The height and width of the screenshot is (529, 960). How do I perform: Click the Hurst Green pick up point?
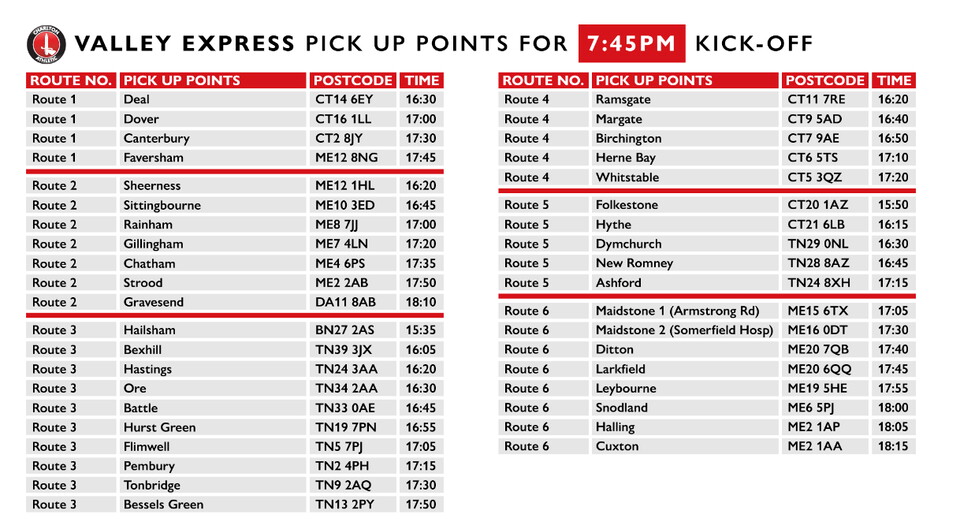pyautogui.click(x=159, y=427)
